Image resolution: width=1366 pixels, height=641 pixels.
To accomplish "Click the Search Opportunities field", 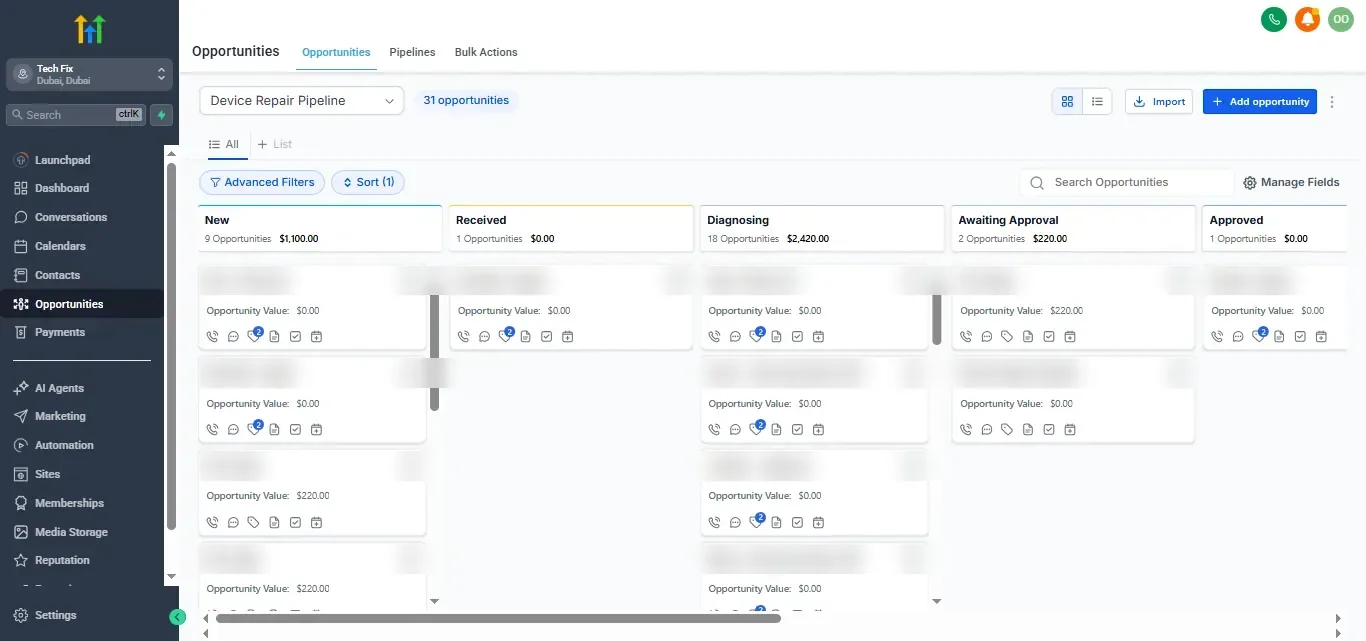I will point(1127,183).
